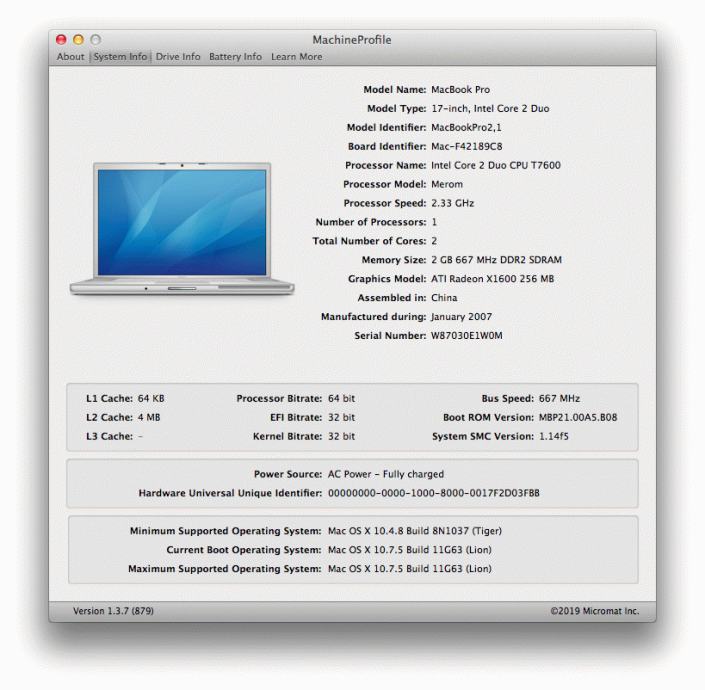Click the Hardware UUID value ending in '0017F2D03FBB'

point(433,493)
